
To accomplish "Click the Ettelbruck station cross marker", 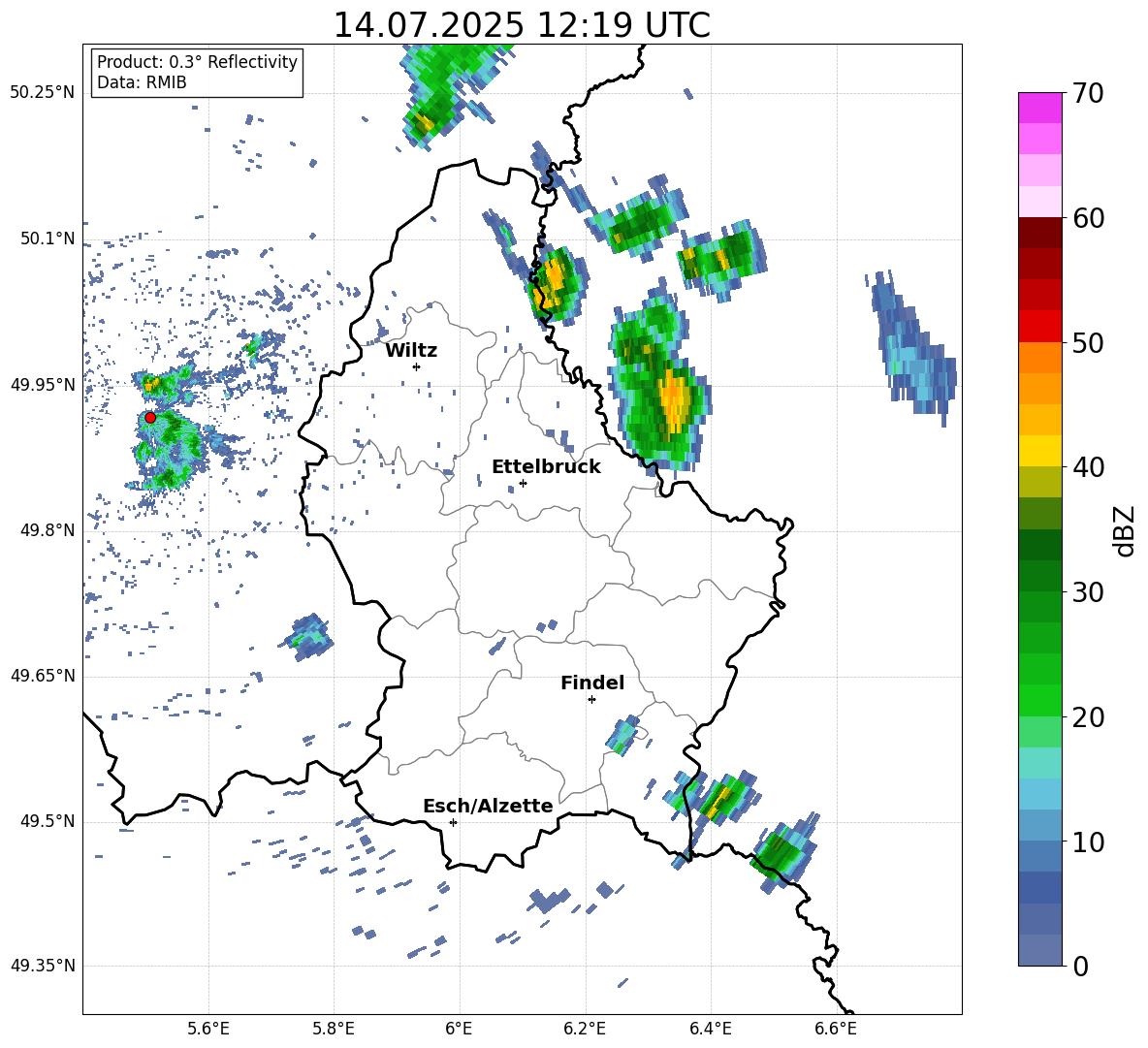I will tap(523, 483).
